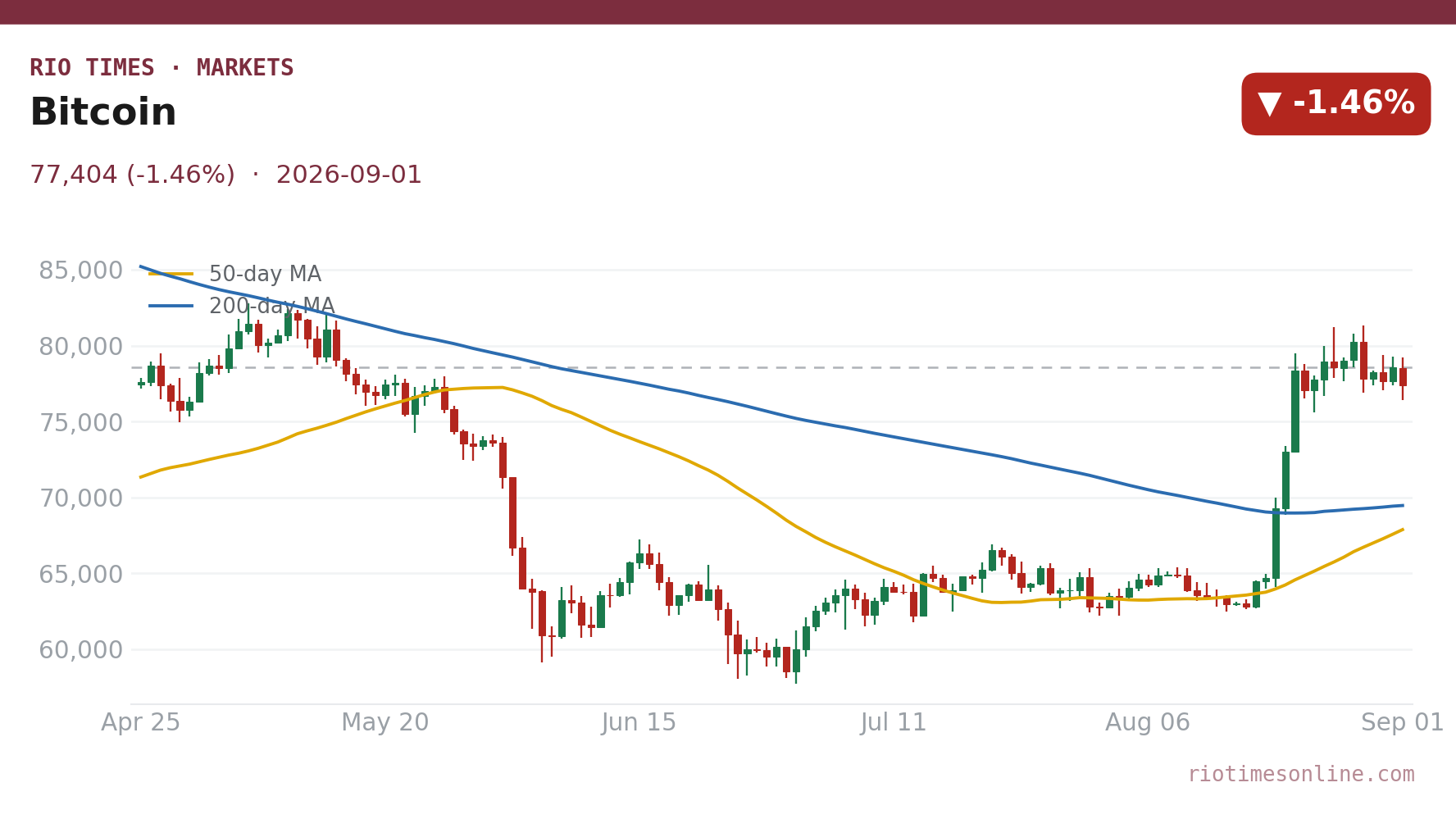The height and width of the screenshot is (819, 1456).
Task: Click the Sep 01 x-axis label
Action: point(1402,723)
